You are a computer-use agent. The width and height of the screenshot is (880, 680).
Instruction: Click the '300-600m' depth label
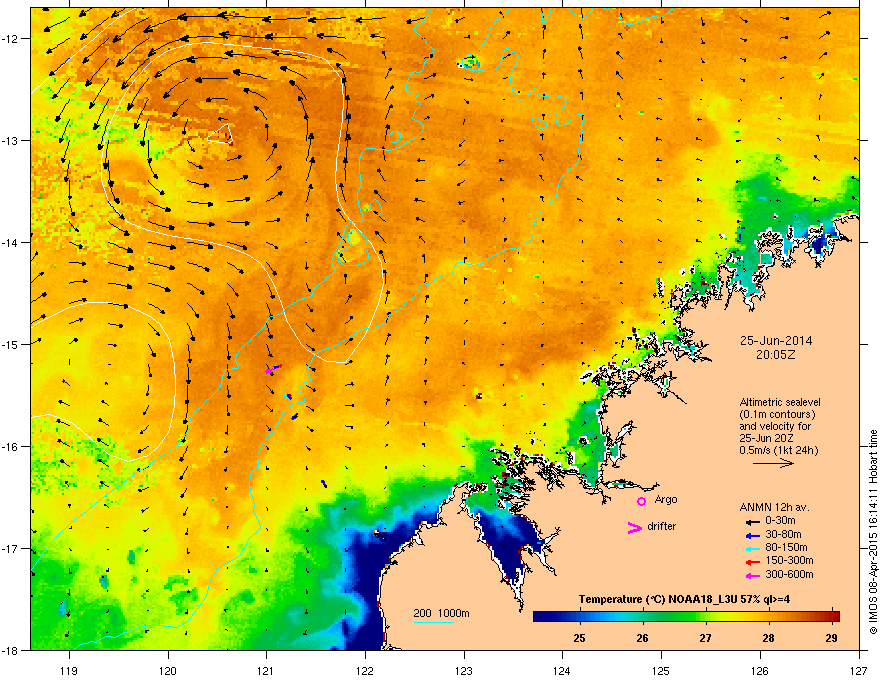(790, 574)
